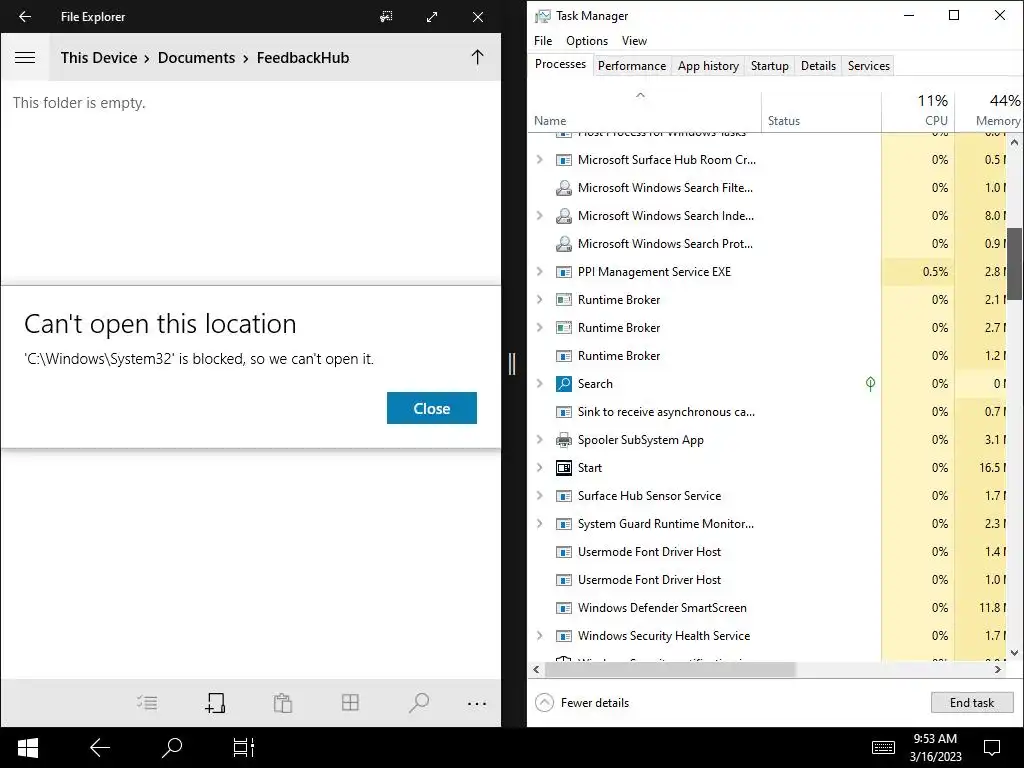Screen dimensions: 1024x768
Task: Switch to the Startup tab
Action: tap(769, 66)
